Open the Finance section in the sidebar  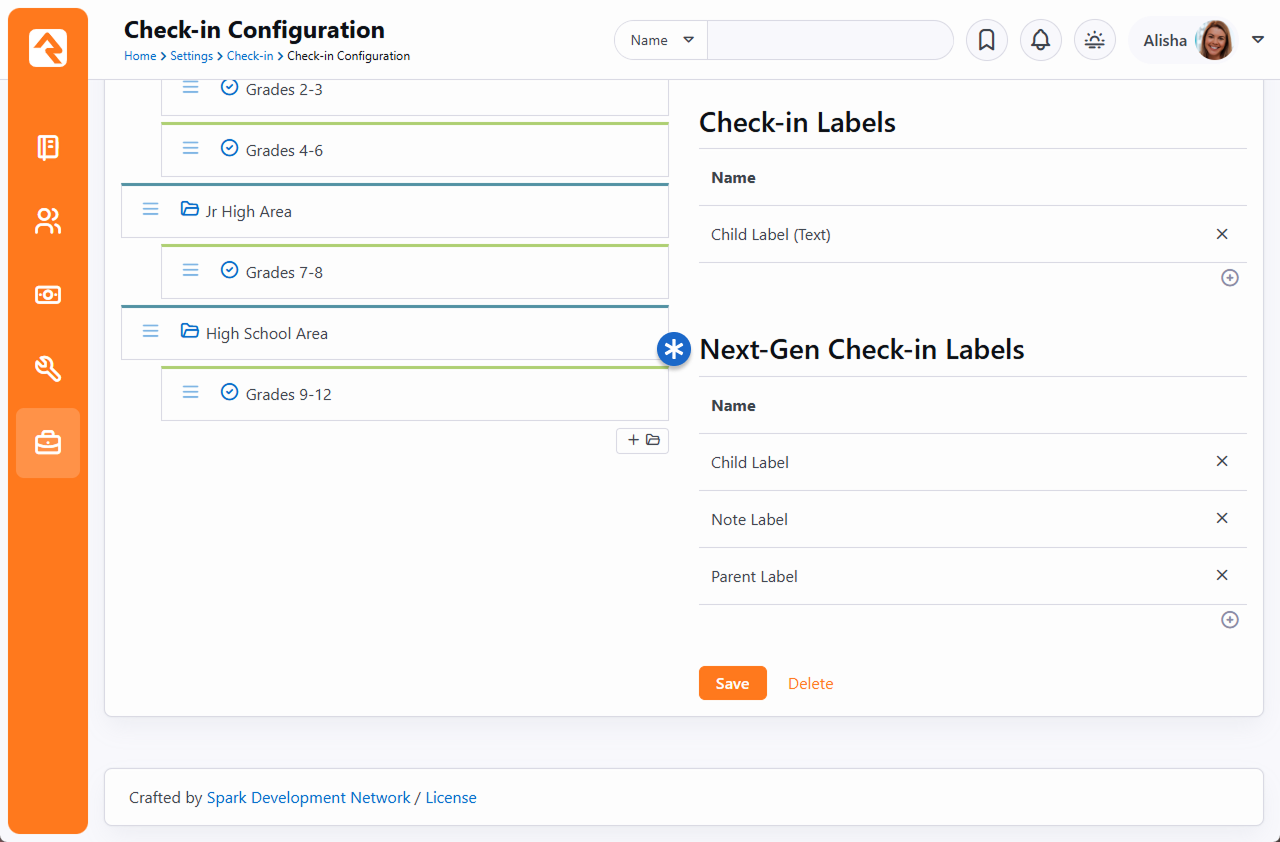click(48, 295)
